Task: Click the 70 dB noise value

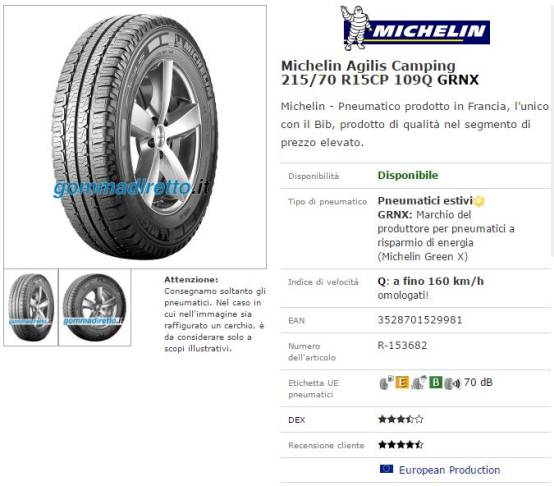Action: click(x=478, y=382)
